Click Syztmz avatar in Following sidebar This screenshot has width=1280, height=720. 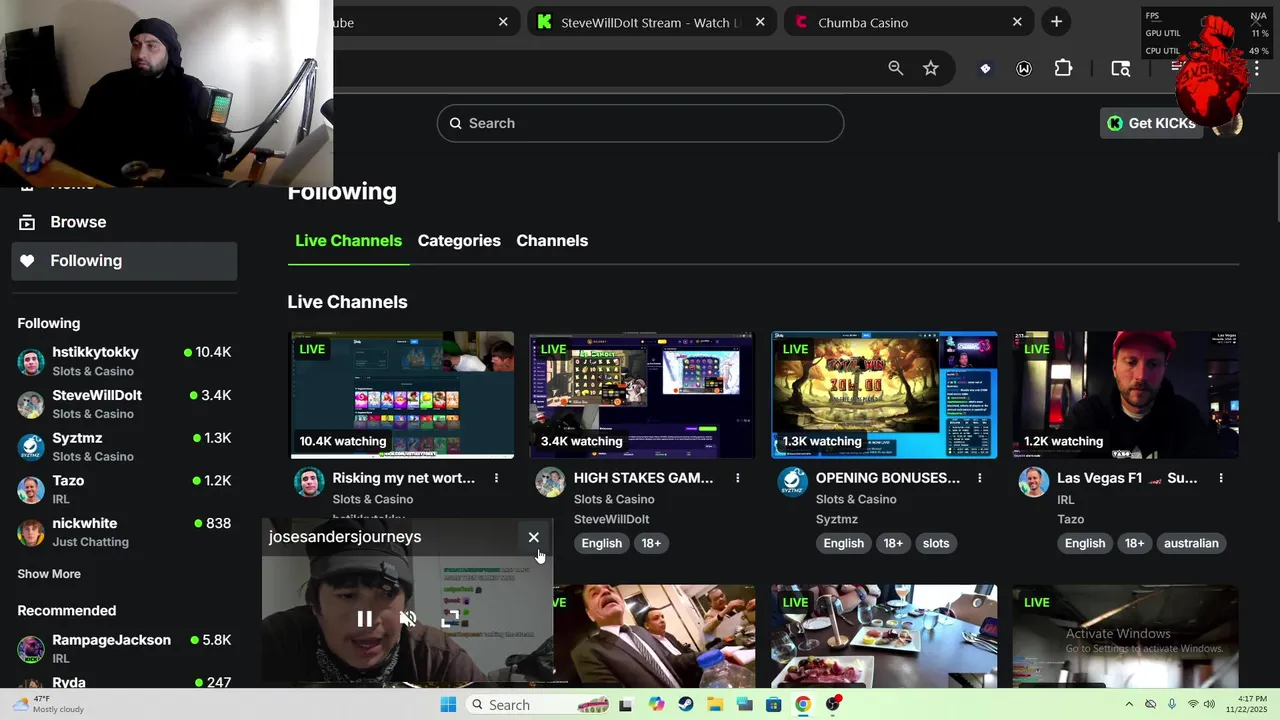31,447
